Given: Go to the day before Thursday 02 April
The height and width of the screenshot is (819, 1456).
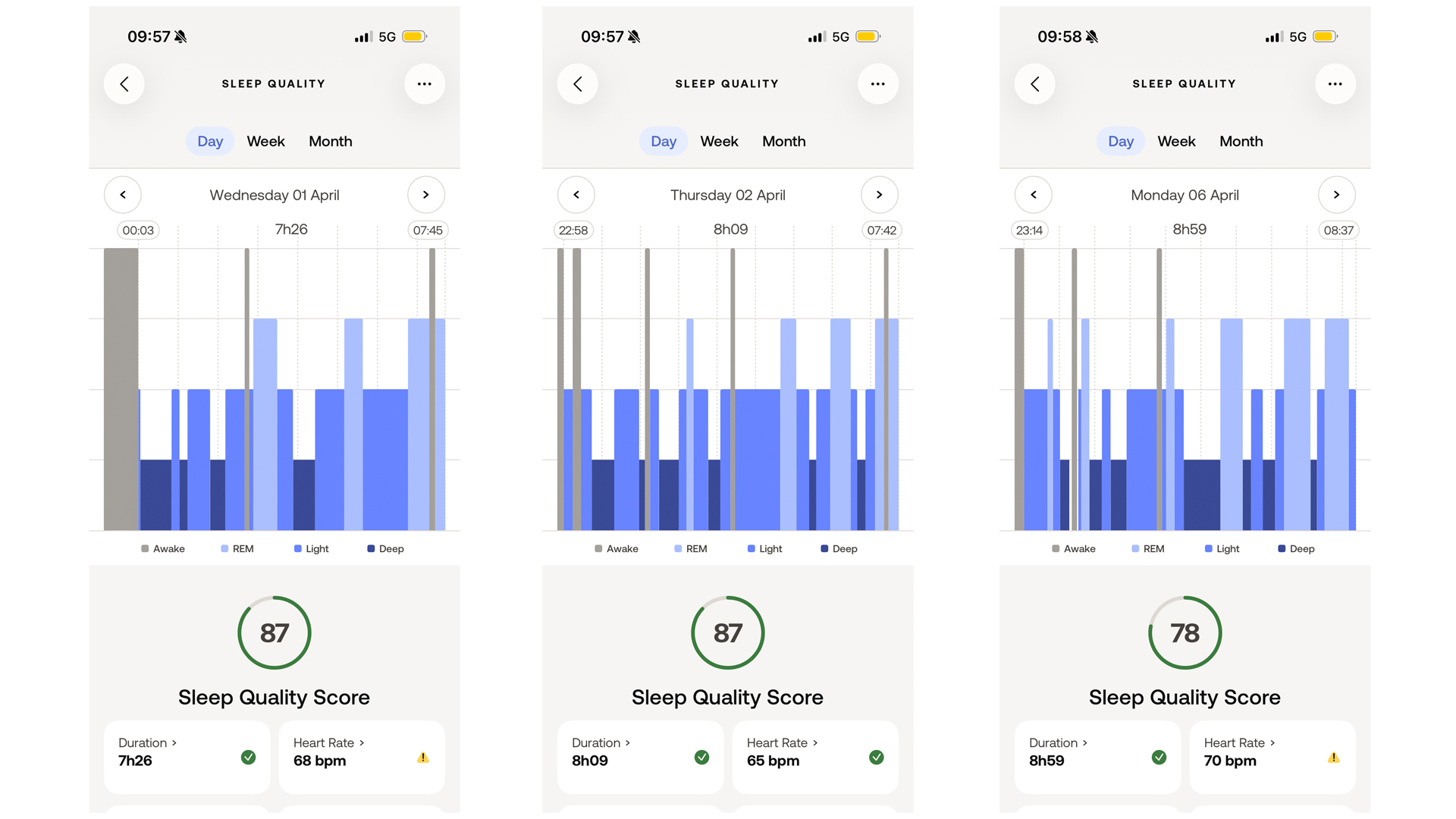Looking at the screenshot, I should pos(576,195).
